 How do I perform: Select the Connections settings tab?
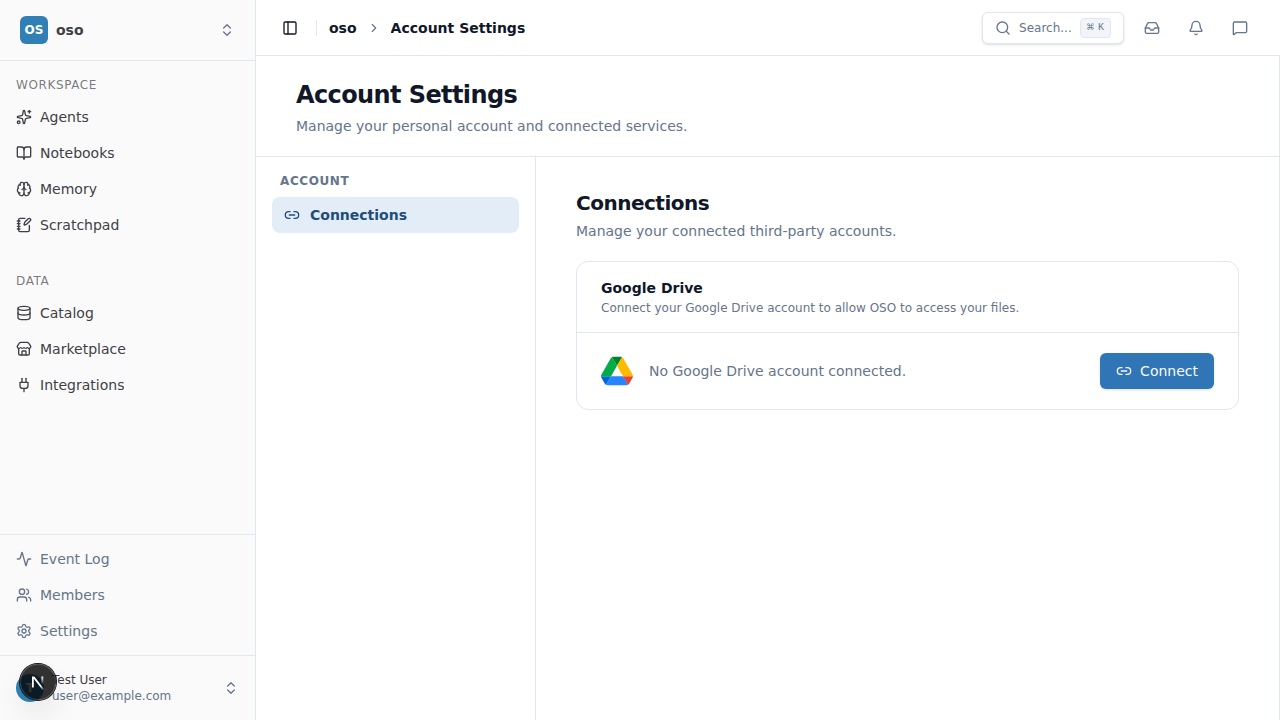(395, 215)
